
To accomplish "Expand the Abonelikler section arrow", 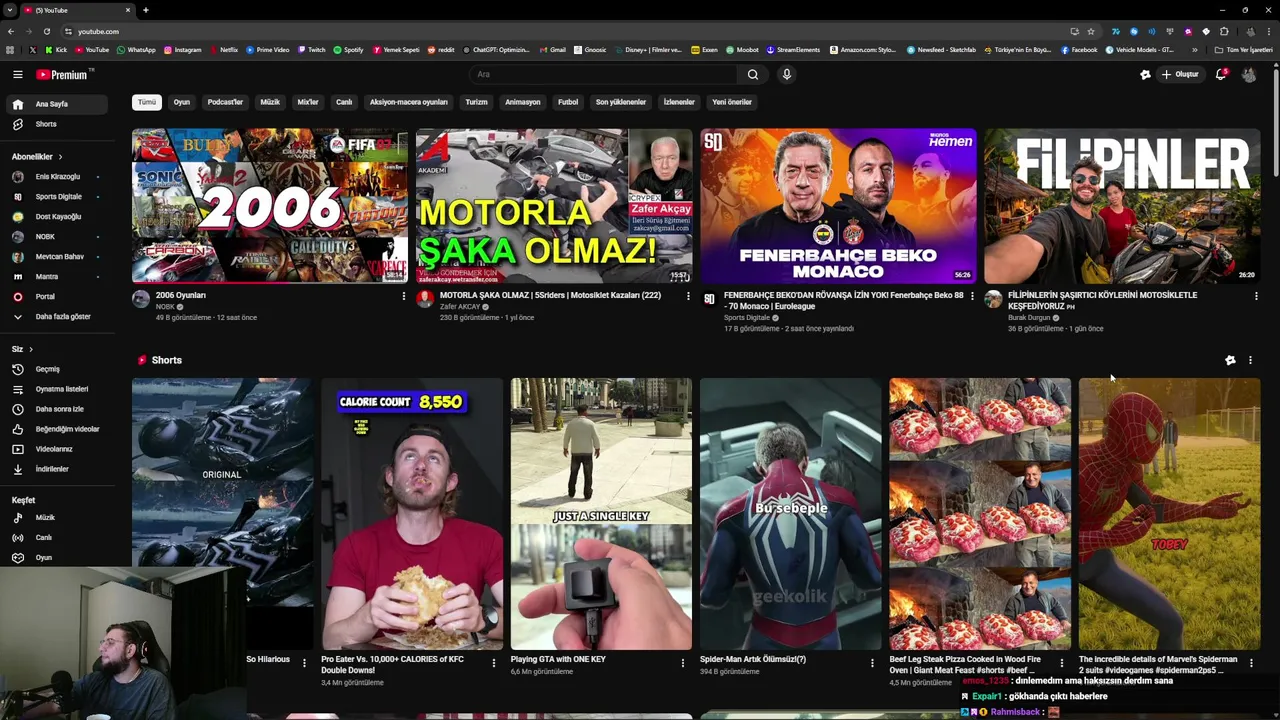I will tap(60, 157).
